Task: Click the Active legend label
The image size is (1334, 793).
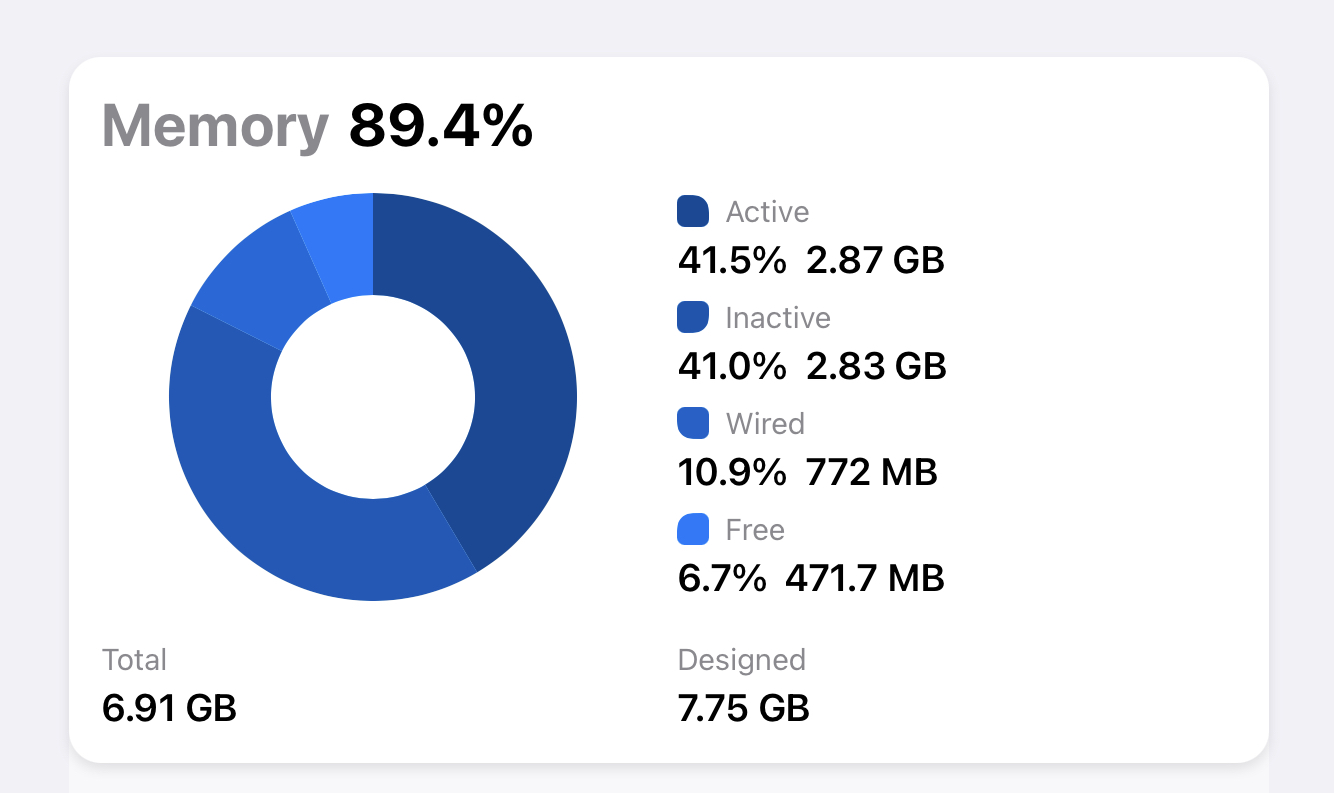Action: (767, 212)
